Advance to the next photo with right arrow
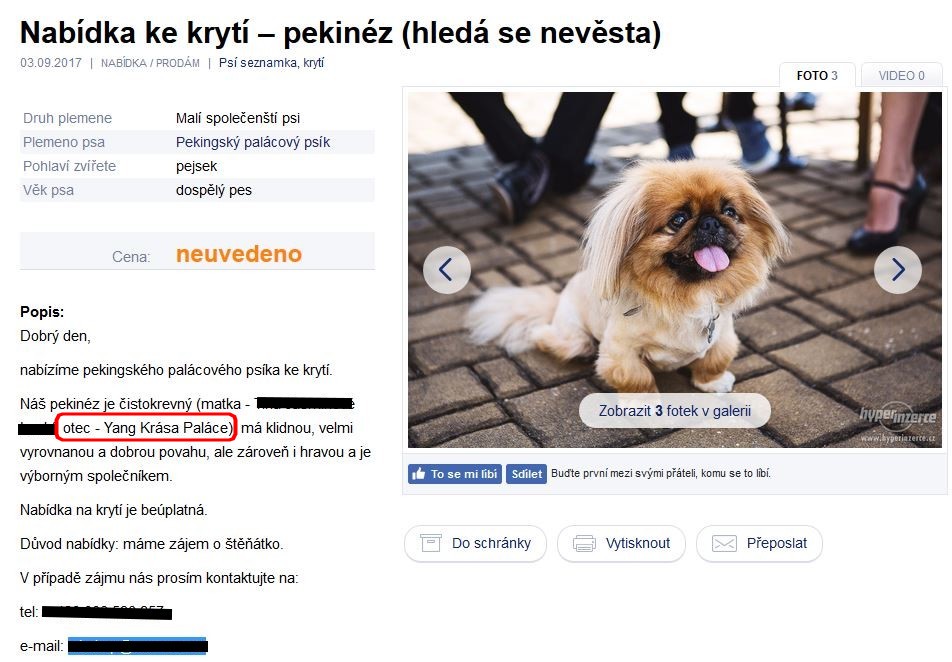The image size is (952, 662). coord(897,270)
